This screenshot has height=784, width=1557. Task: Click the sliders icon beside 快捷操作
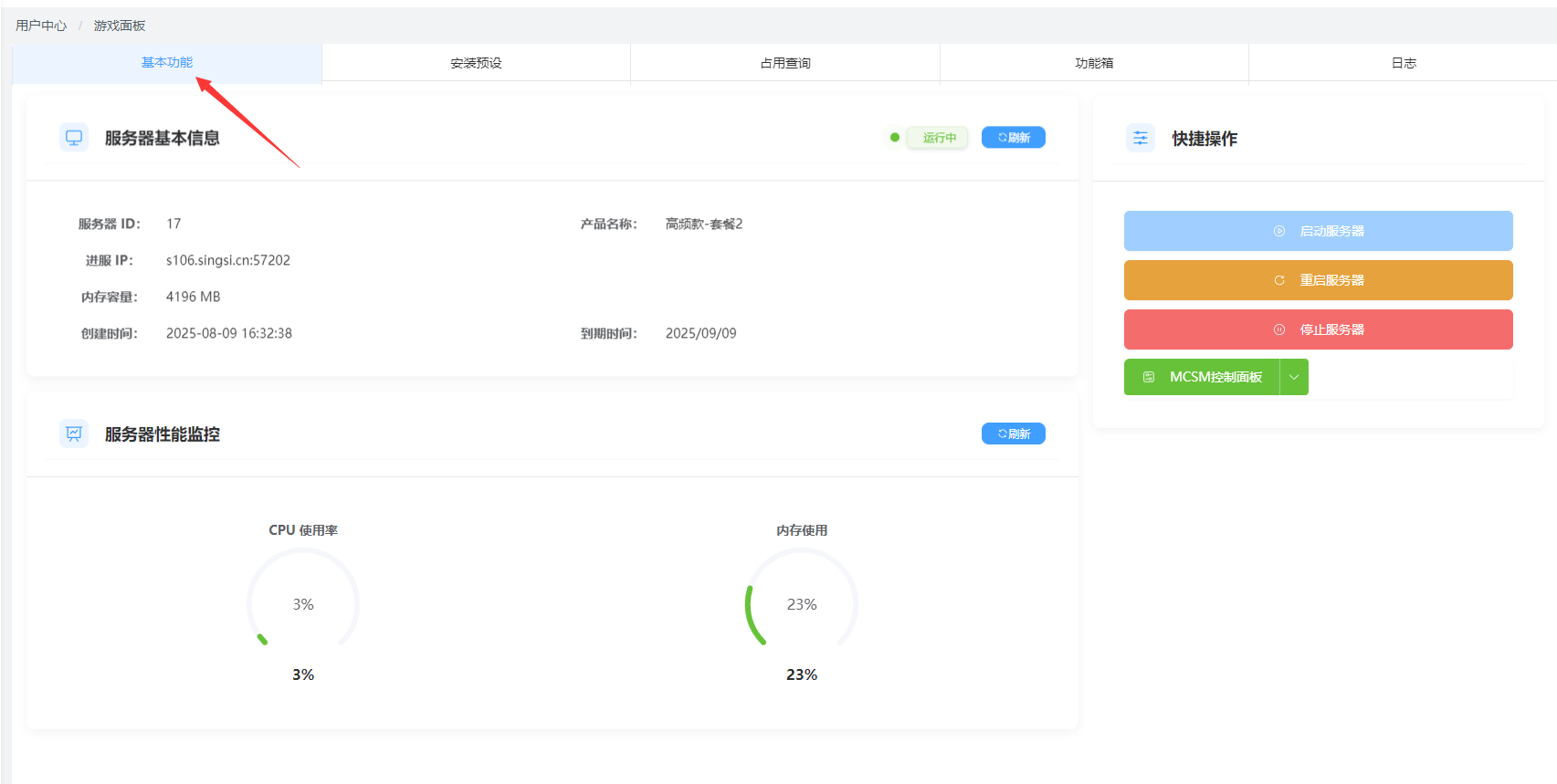pyautogui.click(x=1141, y=138)
